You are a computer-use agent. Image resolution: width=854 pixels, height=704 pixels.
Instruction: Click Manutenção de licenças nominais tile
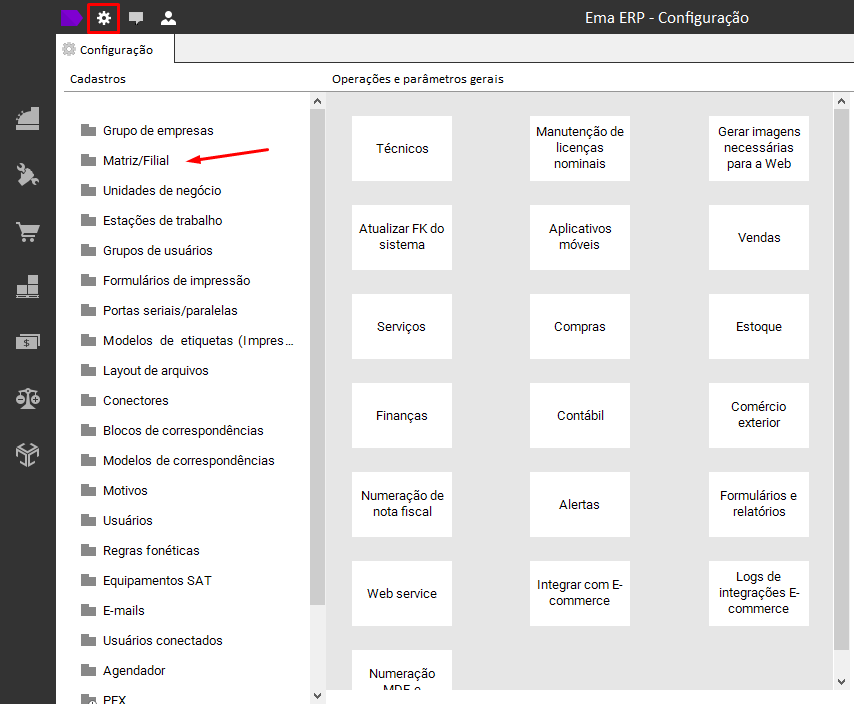coord(580,148)
